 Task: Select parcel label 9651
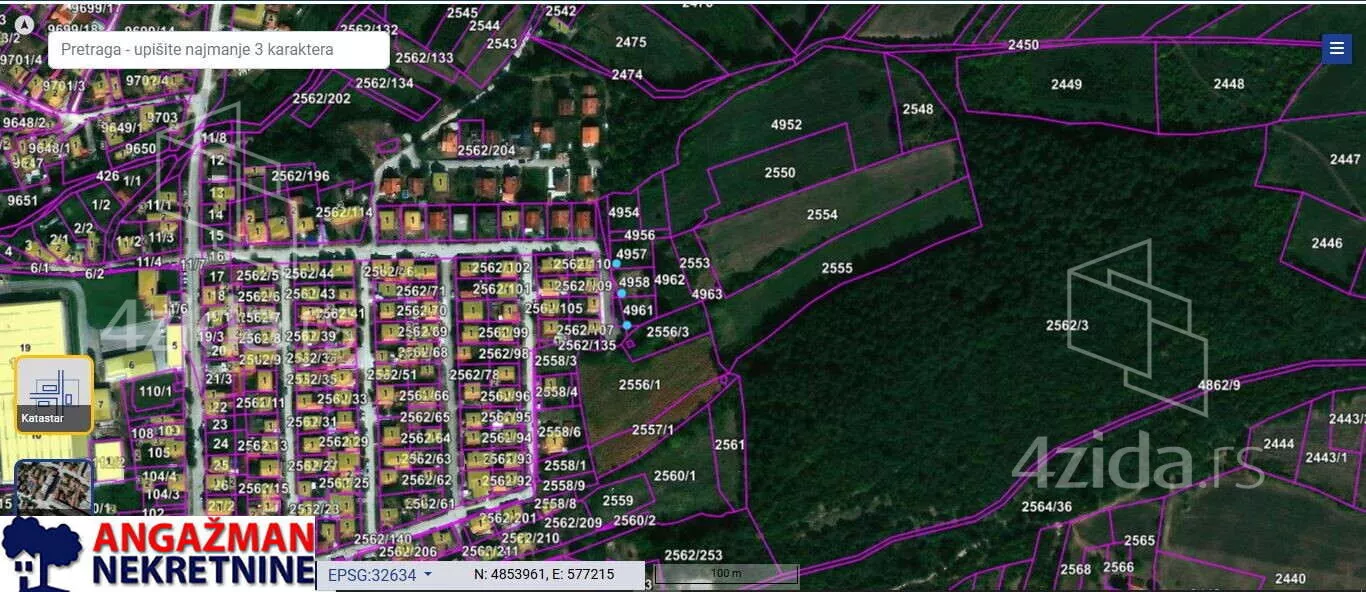click(x=22, y=200)
